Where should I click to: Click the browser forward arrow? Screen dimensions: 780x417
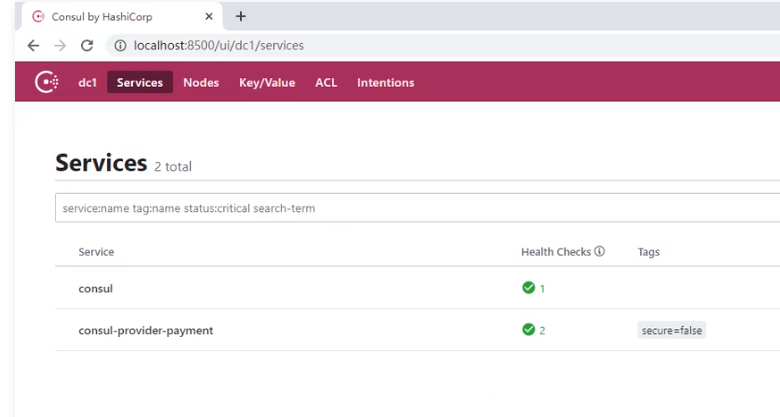(60, 45)
